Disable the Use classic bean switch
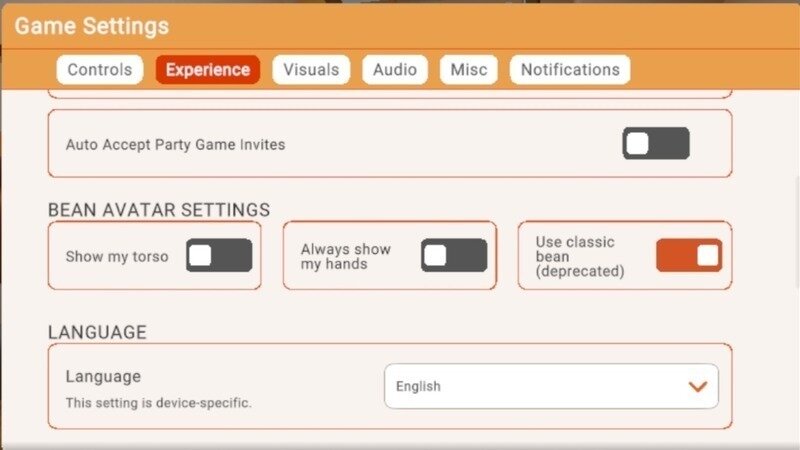This screenshot has width=800, height=450. (689, 256)
